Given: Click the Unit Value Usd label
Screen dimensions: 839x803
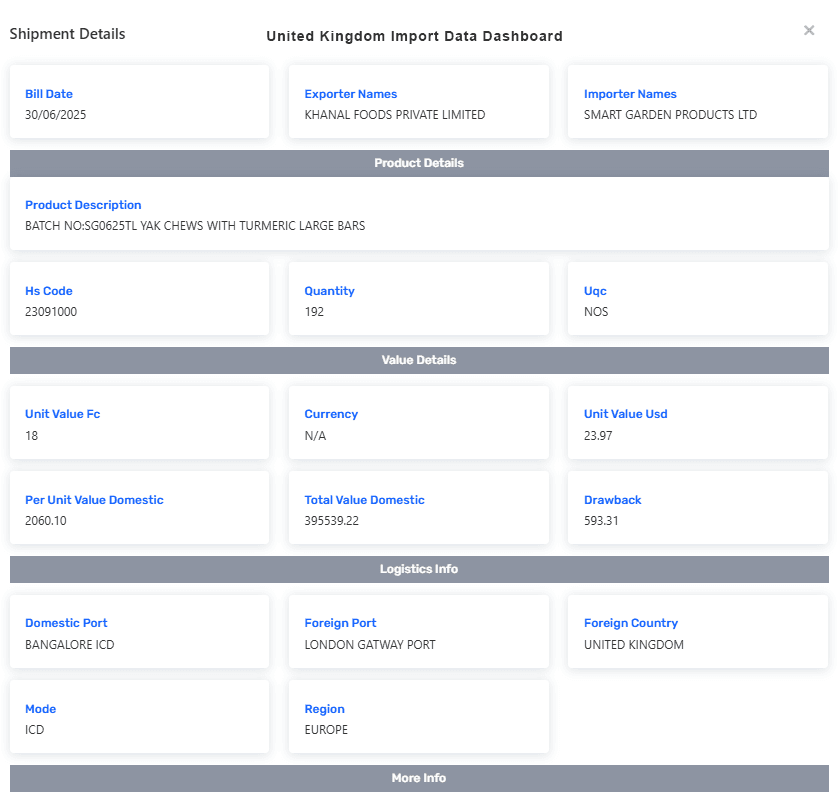Looking at the screenshot, I should (626, 414).
